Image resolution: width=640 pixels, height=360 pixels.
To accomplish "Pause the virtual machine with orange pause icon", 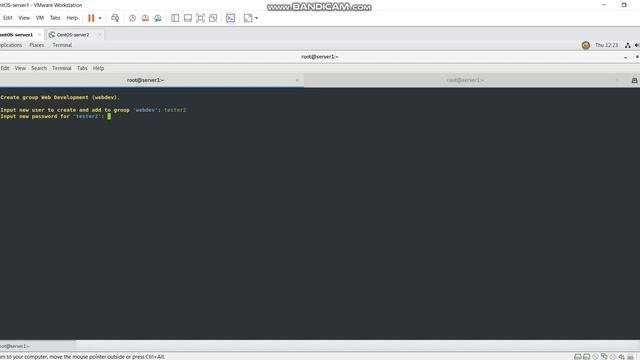I will 91,18.
